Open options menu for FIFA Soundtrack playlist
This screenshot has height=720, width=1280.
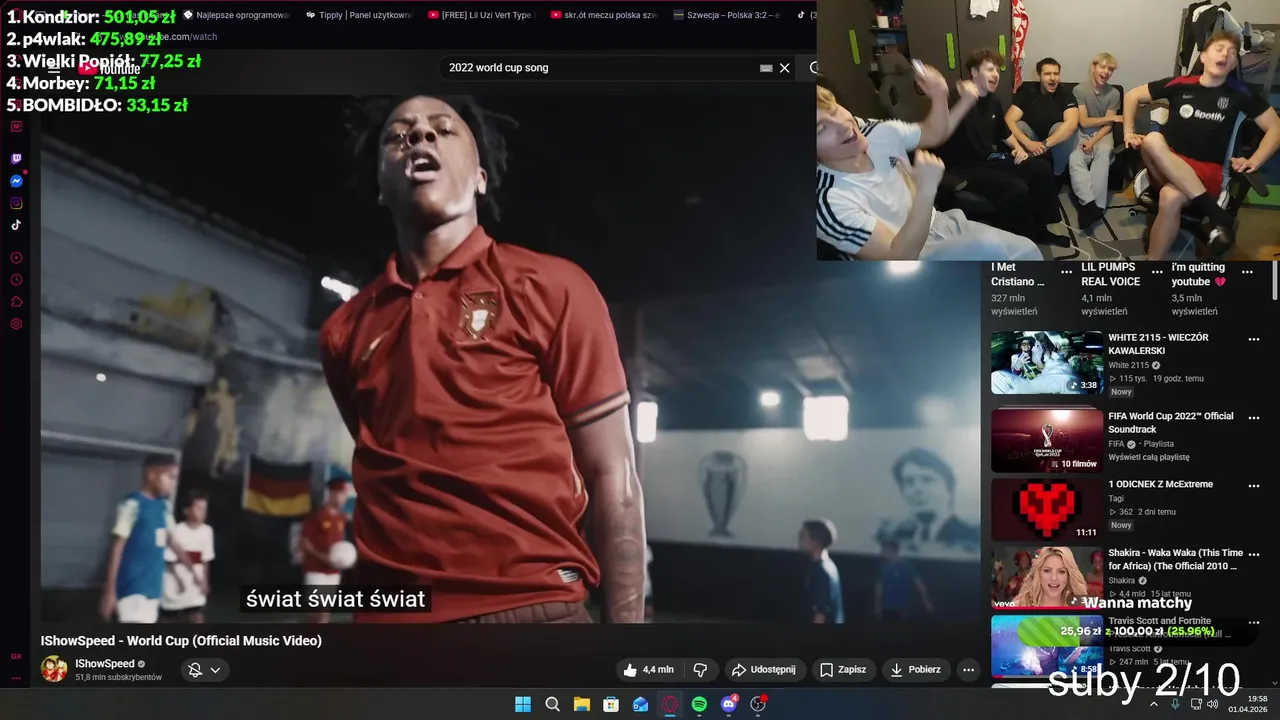pos(1254,418)
